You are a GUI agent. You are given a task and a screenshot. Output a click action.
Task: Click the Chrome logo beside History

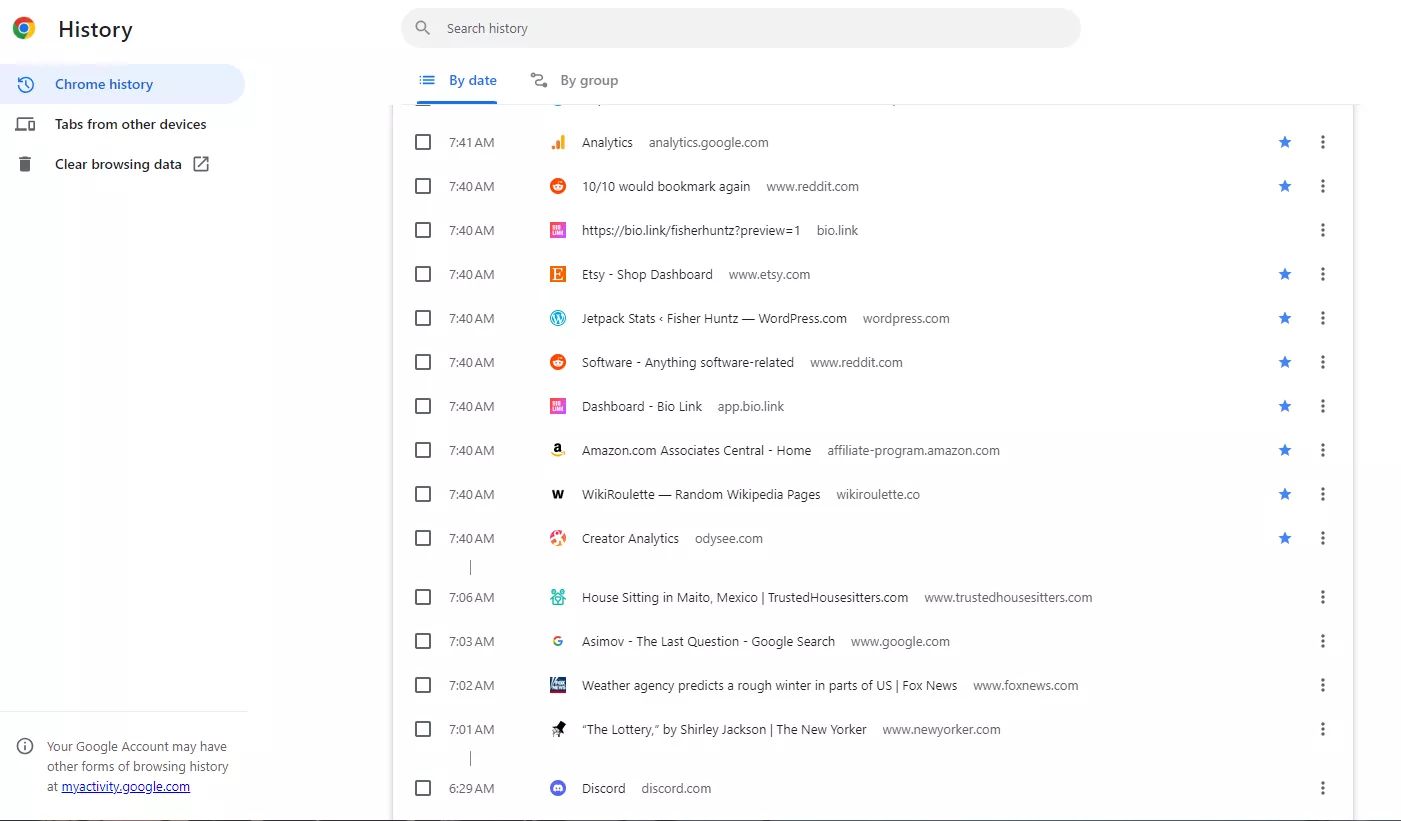click(x=24, y=29)
